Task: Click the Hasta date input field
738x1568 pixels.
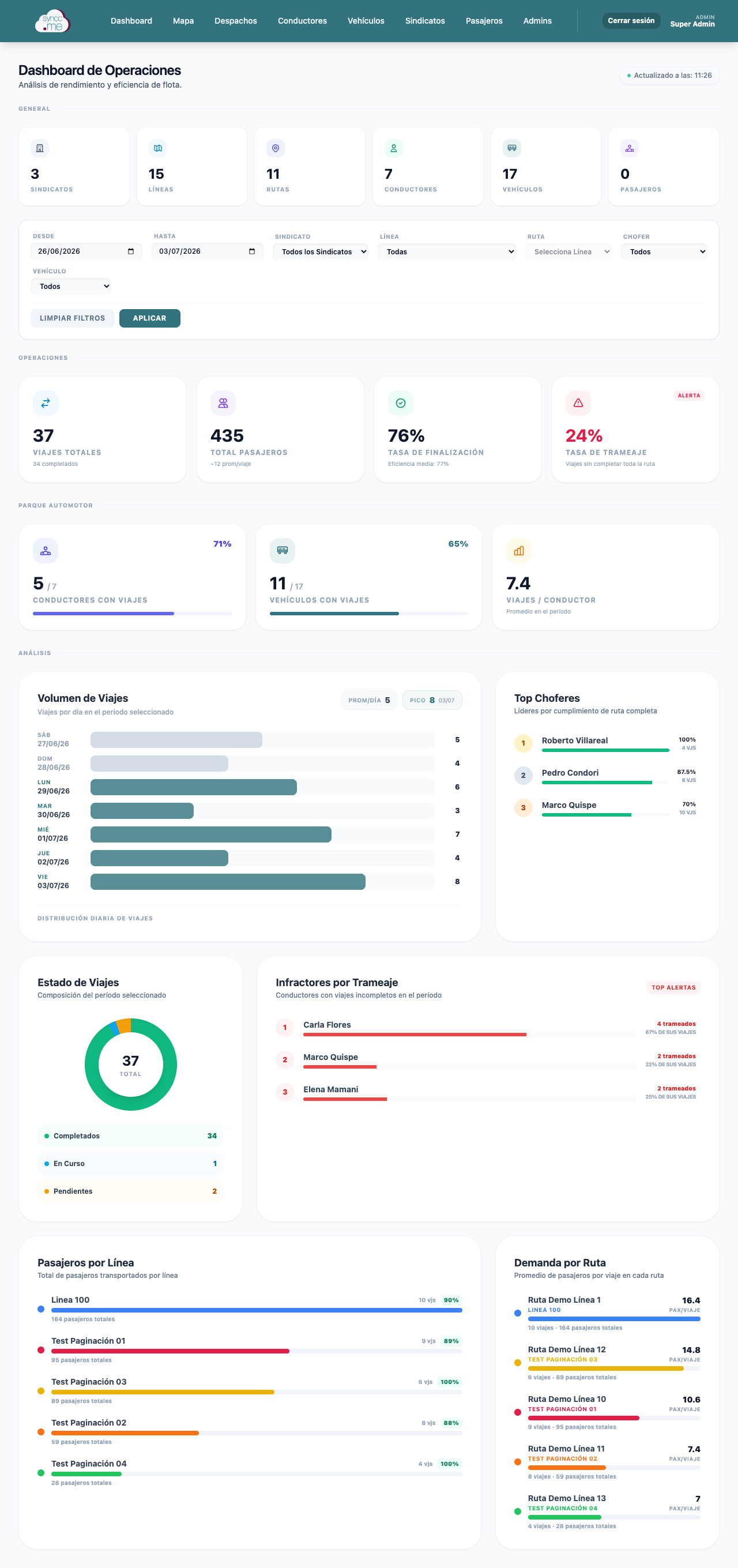Action: (x=207, y=251)
